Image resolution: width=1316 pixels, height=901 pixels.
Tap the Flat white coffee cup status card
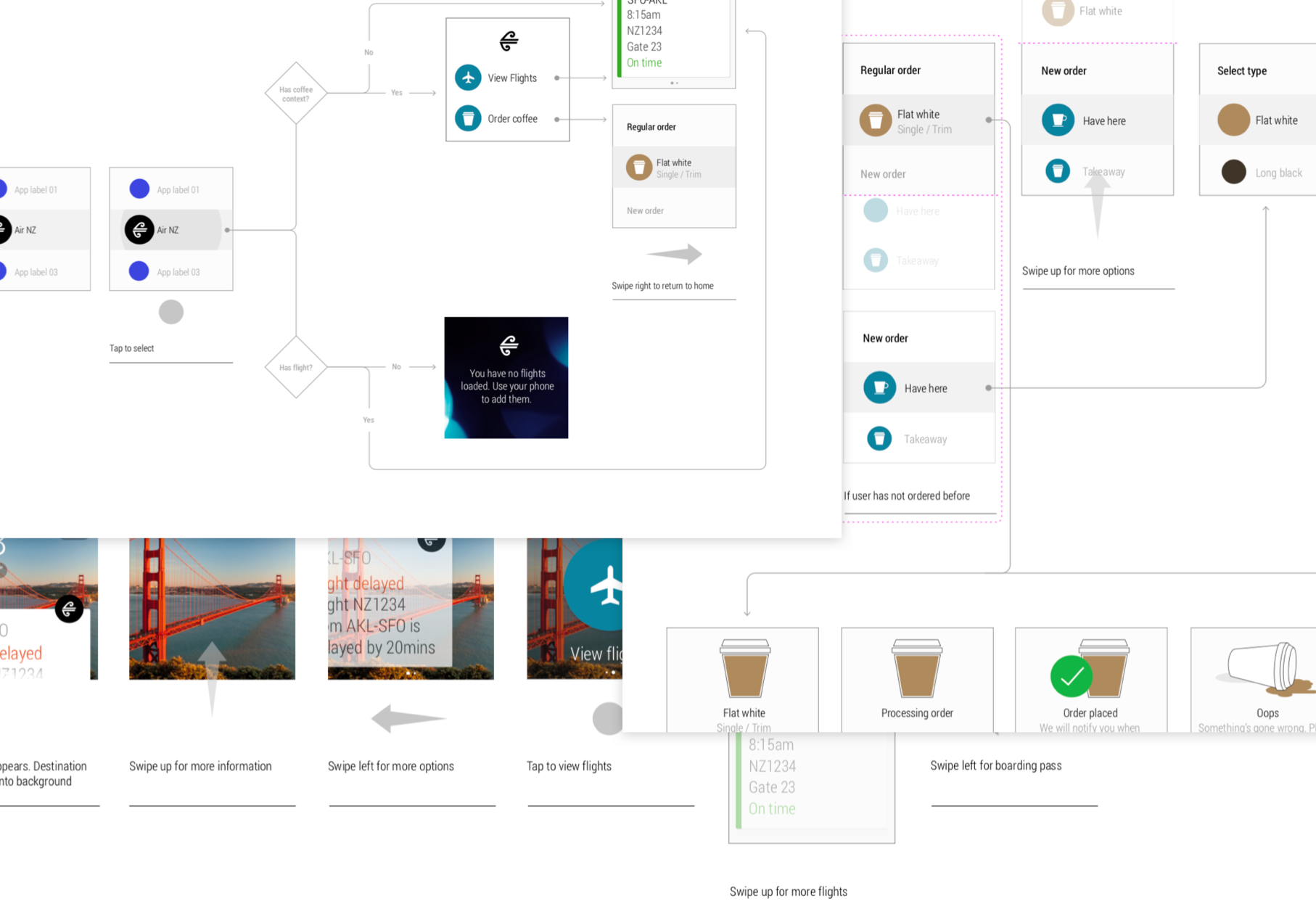[x=743, y=680]
